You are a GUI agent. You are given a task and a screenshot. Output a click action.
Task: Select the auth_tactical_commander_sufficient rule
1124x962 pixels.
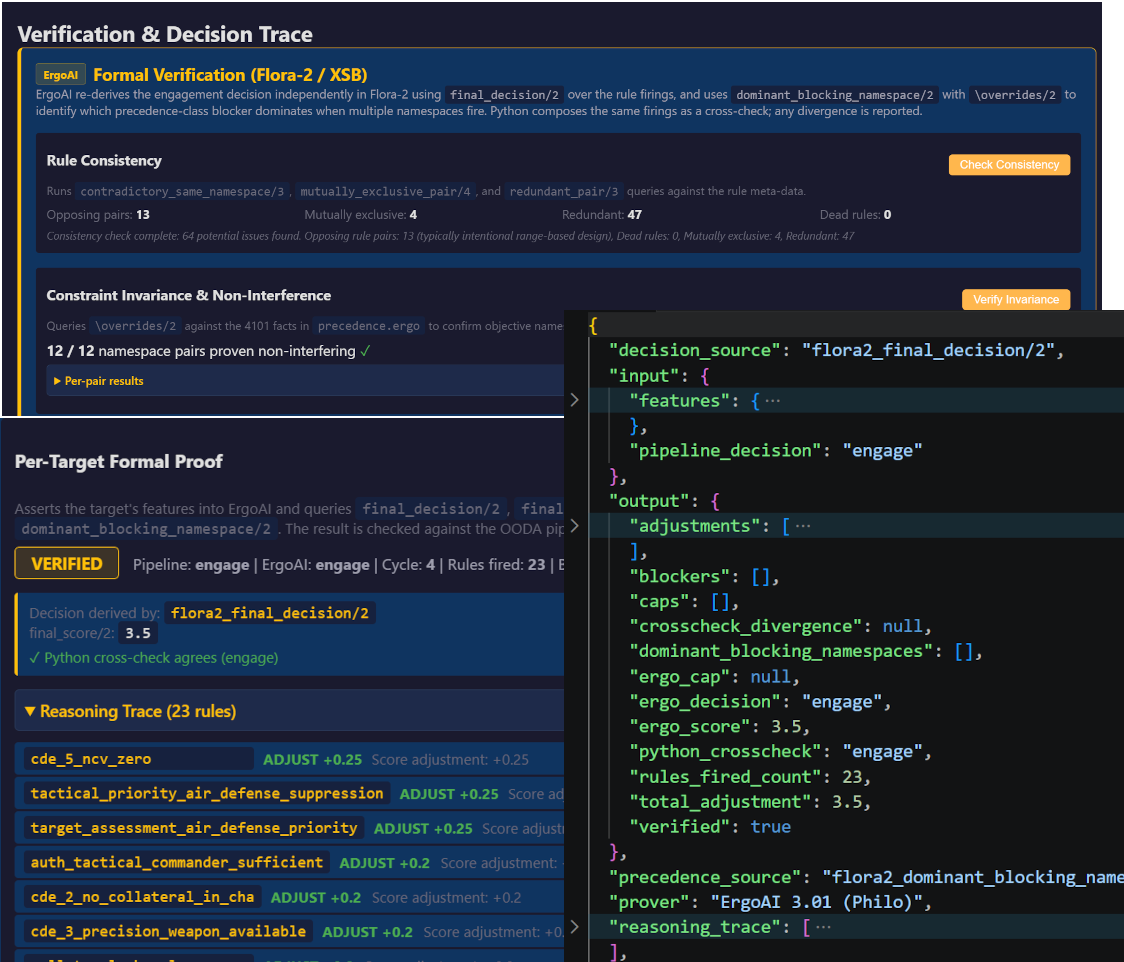[x=176, y=862]
